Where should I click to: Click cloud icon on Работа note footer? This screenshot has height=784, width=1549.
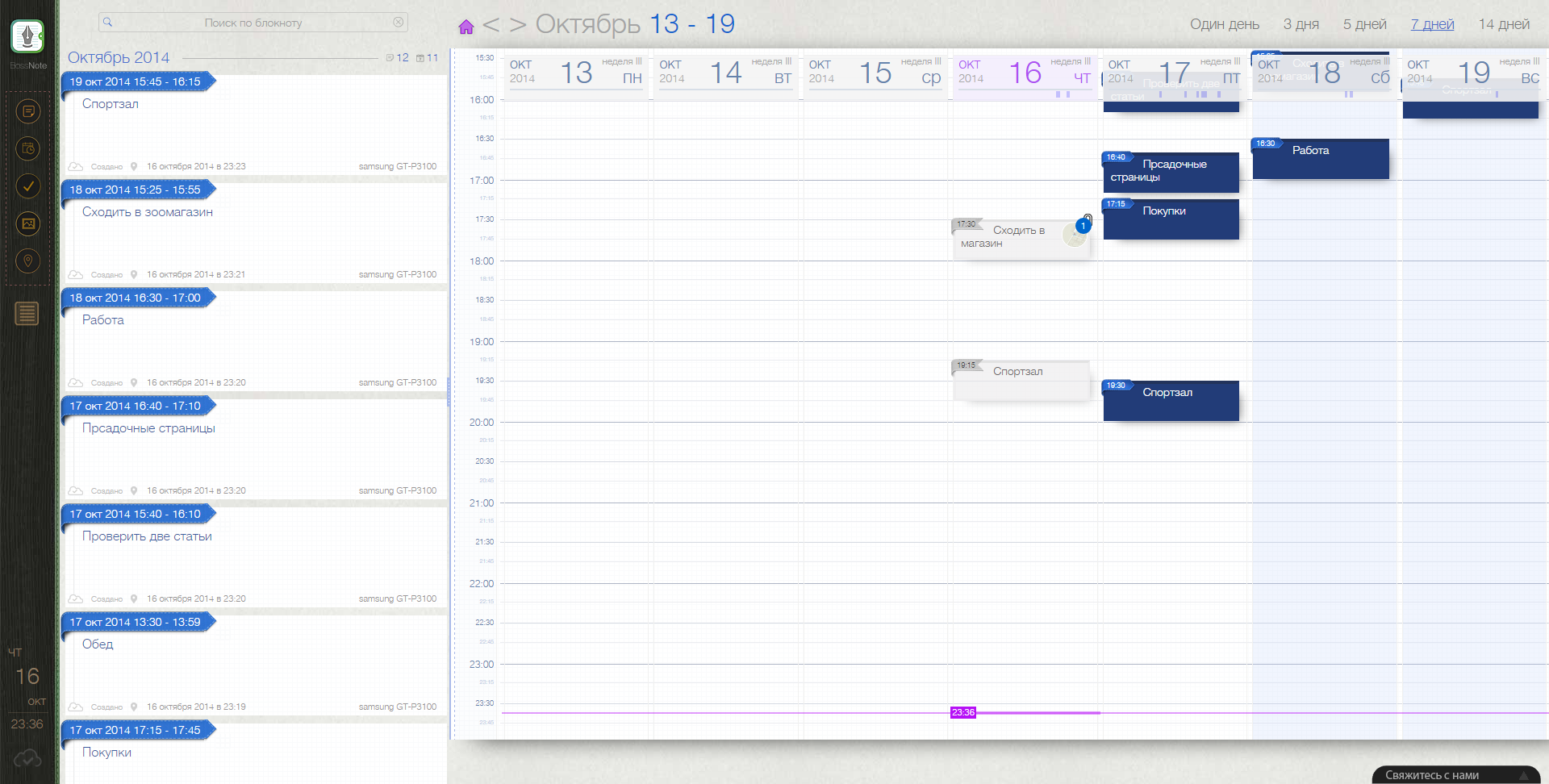coord(76,382)
